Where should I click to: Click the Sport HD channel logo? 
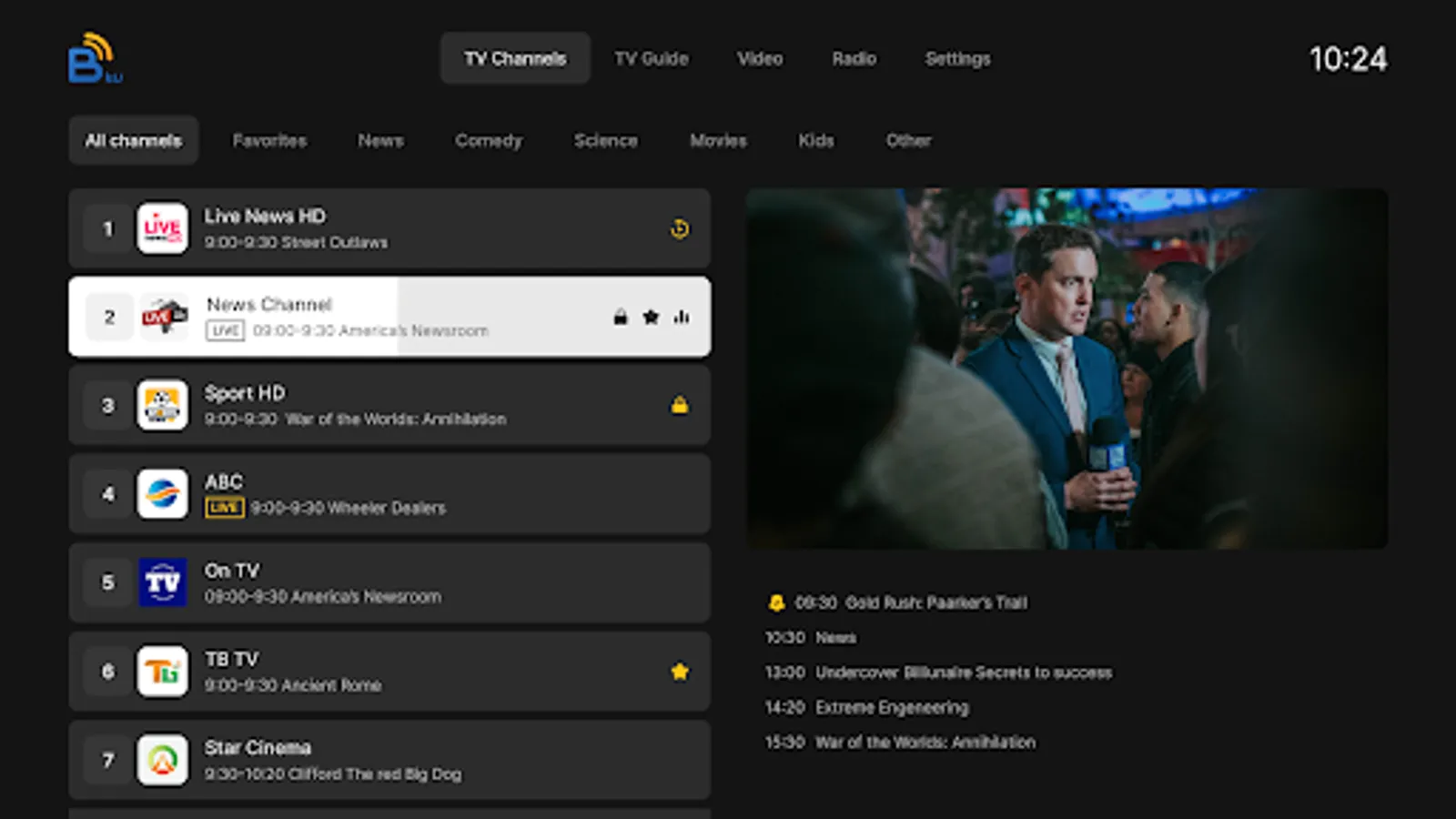[163, 405]
